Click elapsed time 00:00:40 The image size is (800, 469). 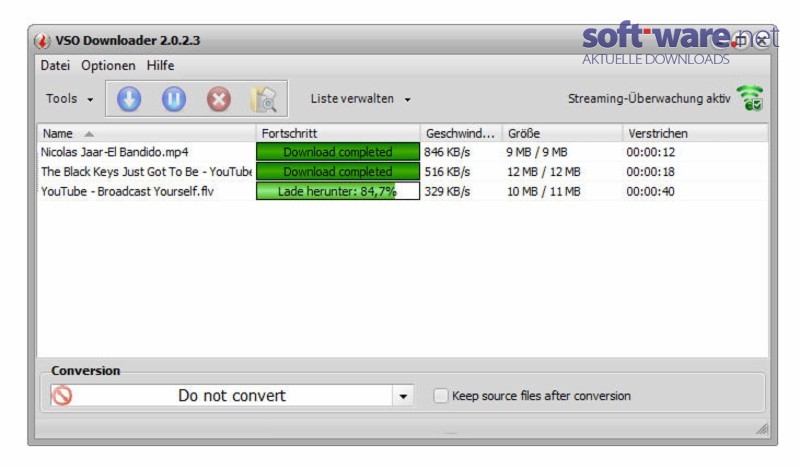[x=651, y=191]
